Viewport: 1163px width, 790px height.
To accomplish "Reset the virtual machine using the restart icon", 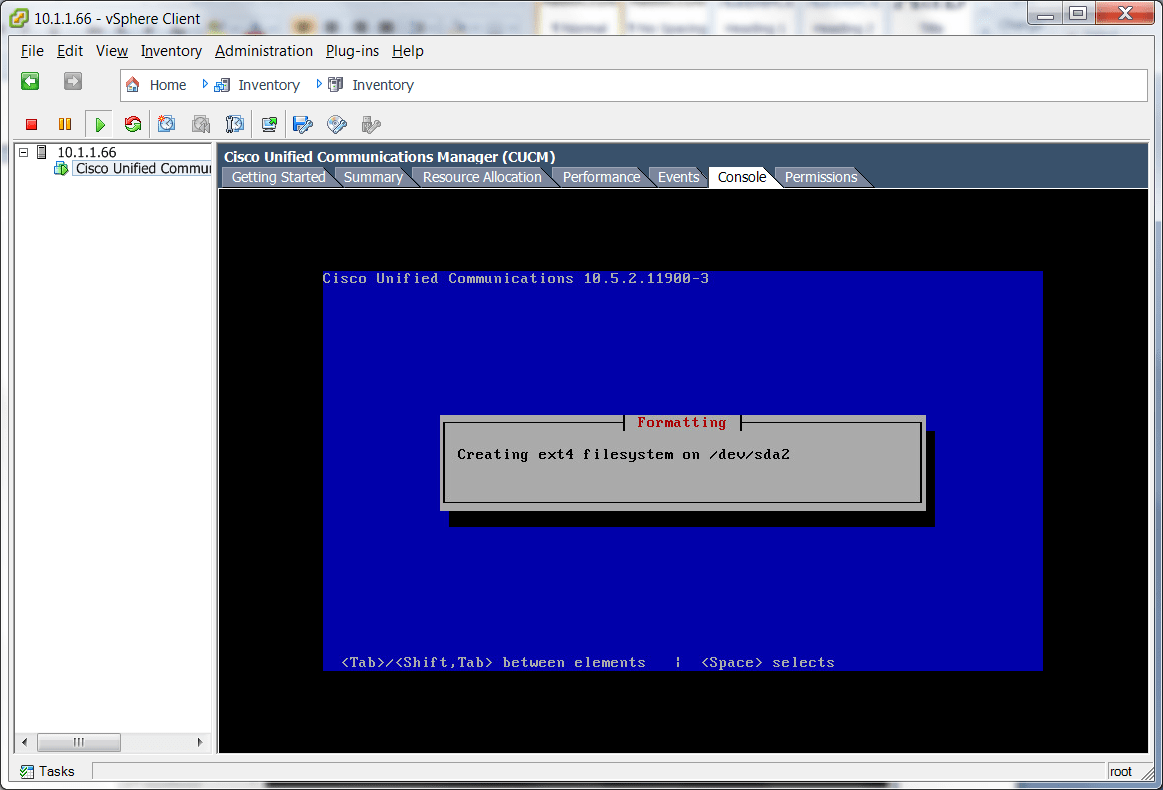I will point(133,124).
